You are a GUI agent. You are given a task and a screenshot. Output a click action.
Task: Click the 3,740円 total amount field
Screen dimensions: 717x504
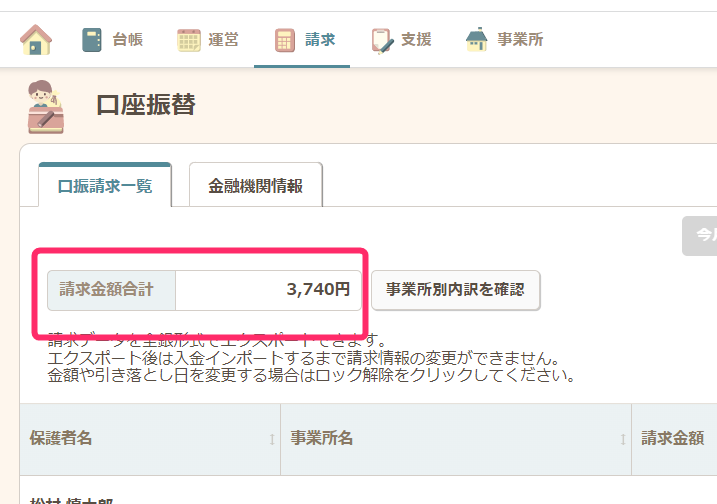pos(268,290)
